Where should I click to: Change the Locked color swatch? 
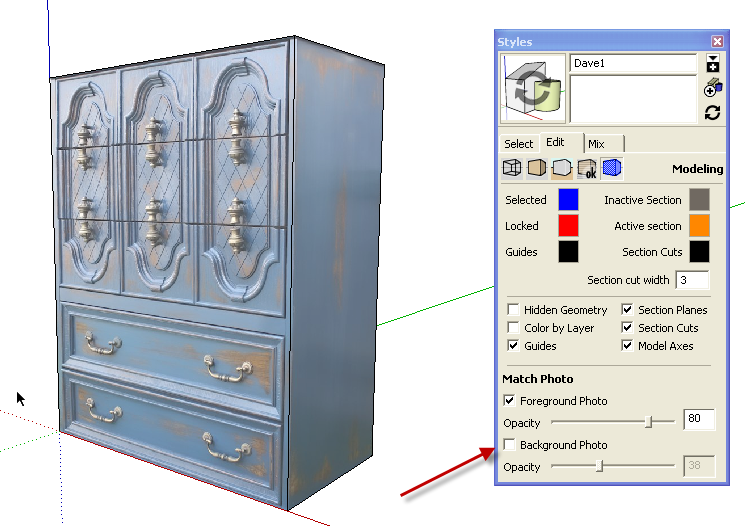(568, 226)
